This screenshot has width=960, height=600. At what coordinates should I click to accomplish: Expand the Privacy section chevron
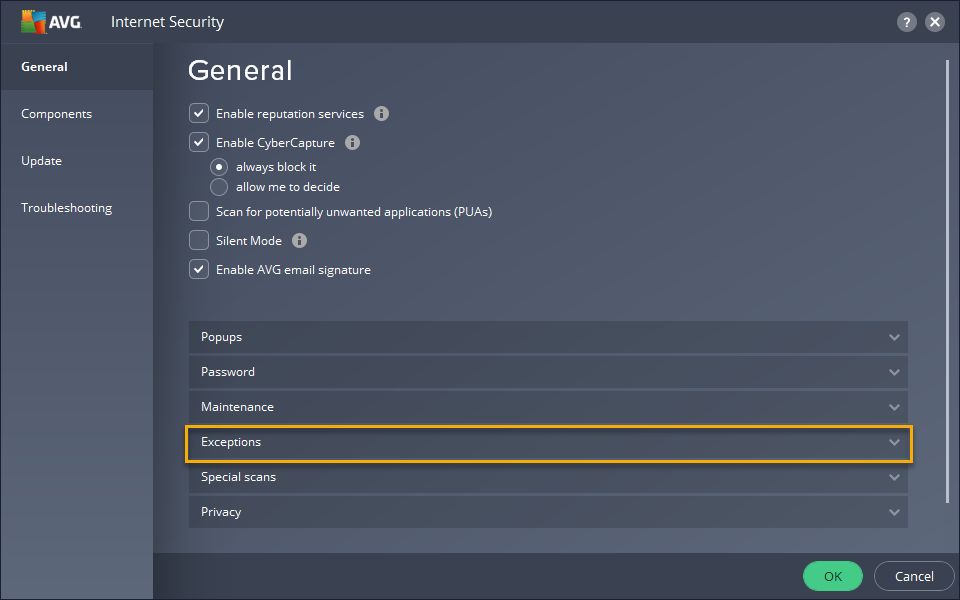coord(894,512)
